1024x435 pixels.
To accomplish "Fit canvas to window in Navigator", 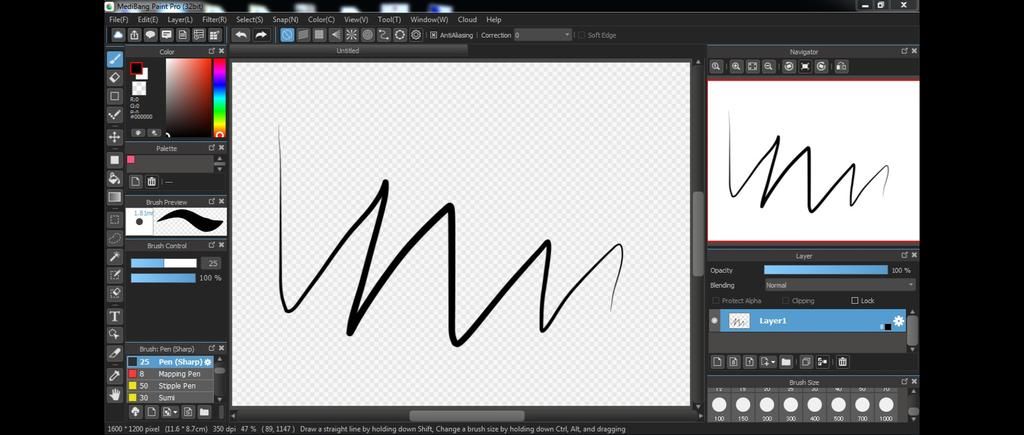I will 752,66.
